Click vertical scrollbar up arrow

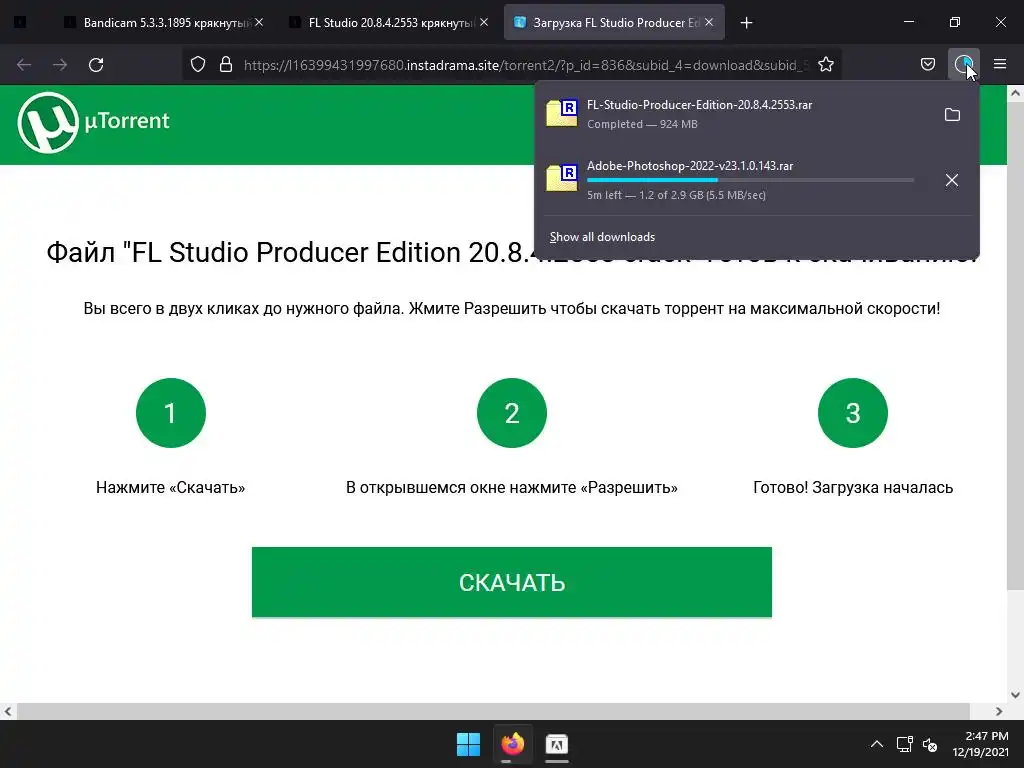tap(1016, 93)
